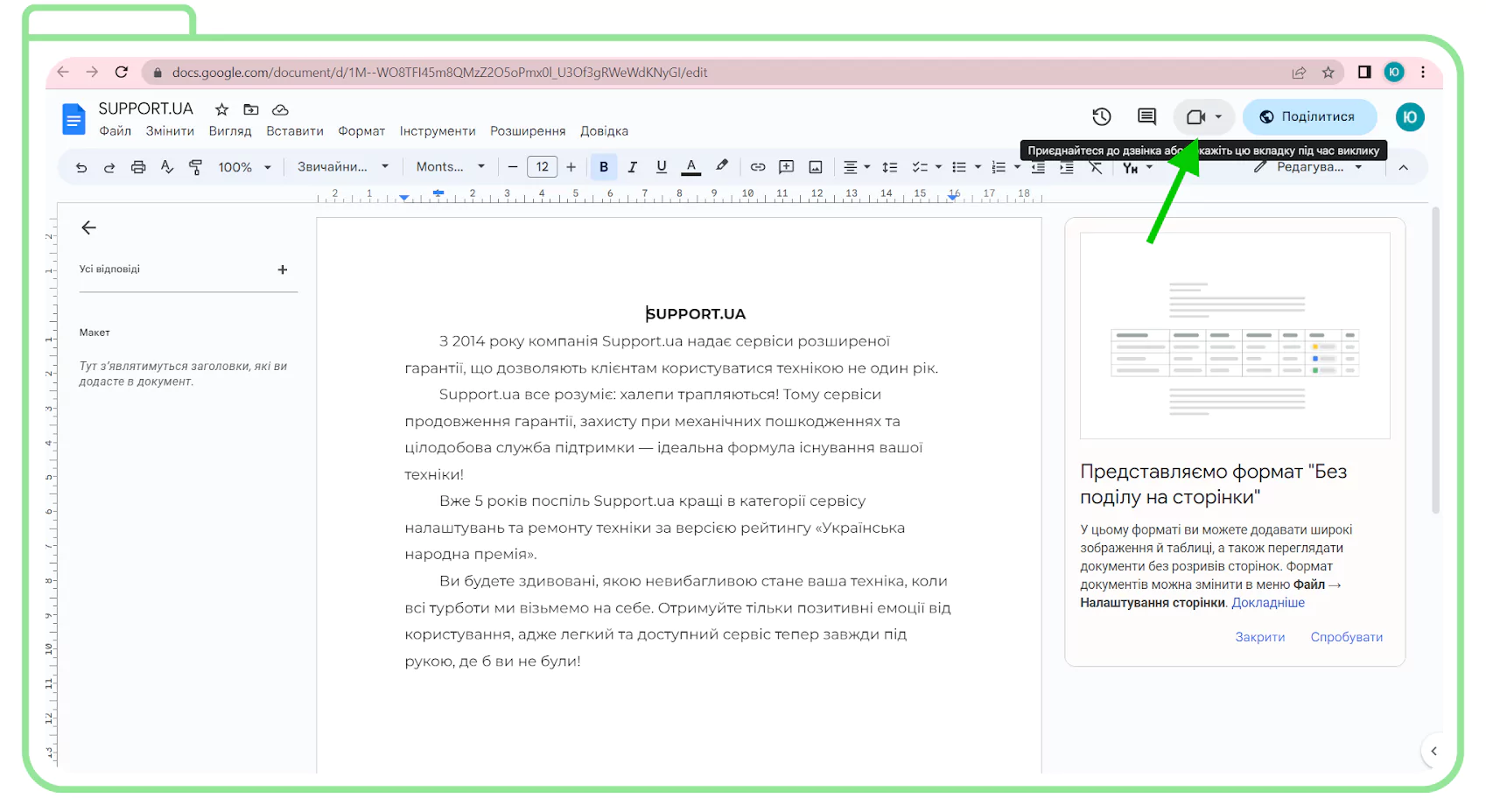
Task: Open the Змінити menu
Action: [170, 131]
